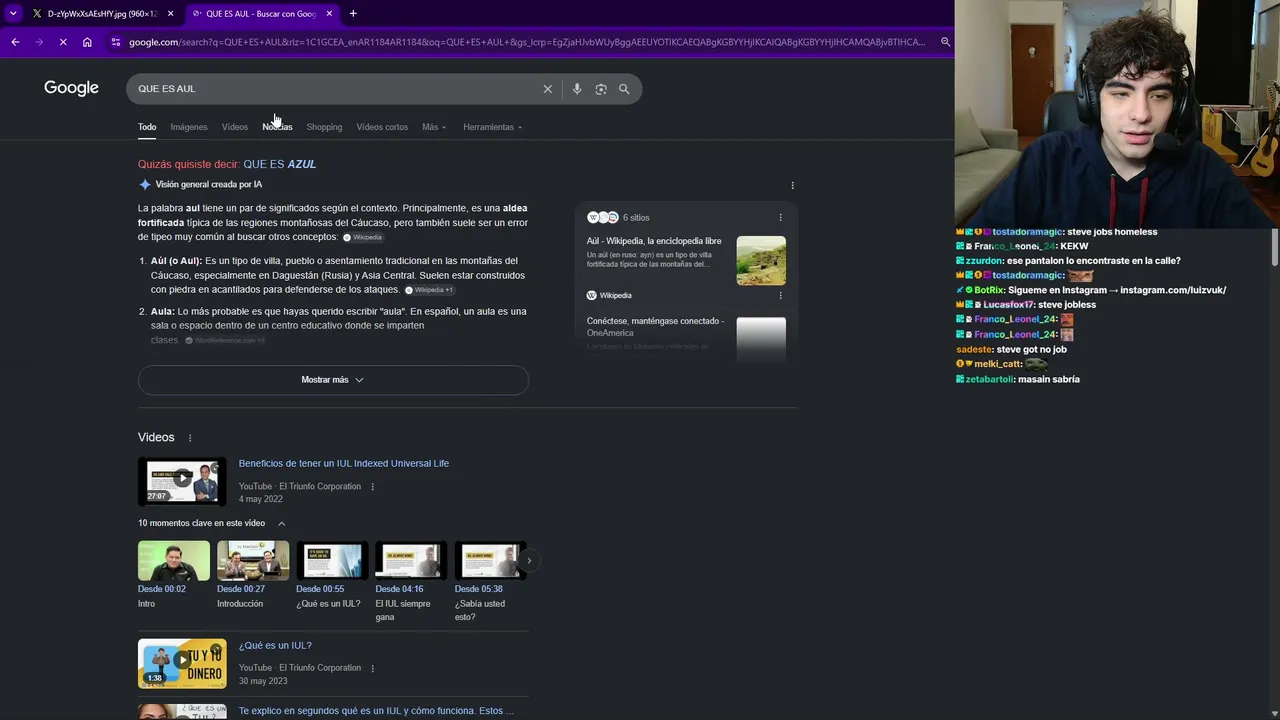Screen dimensions: 1280x720
Task: View site information in address bar
Action: (116, 42)
